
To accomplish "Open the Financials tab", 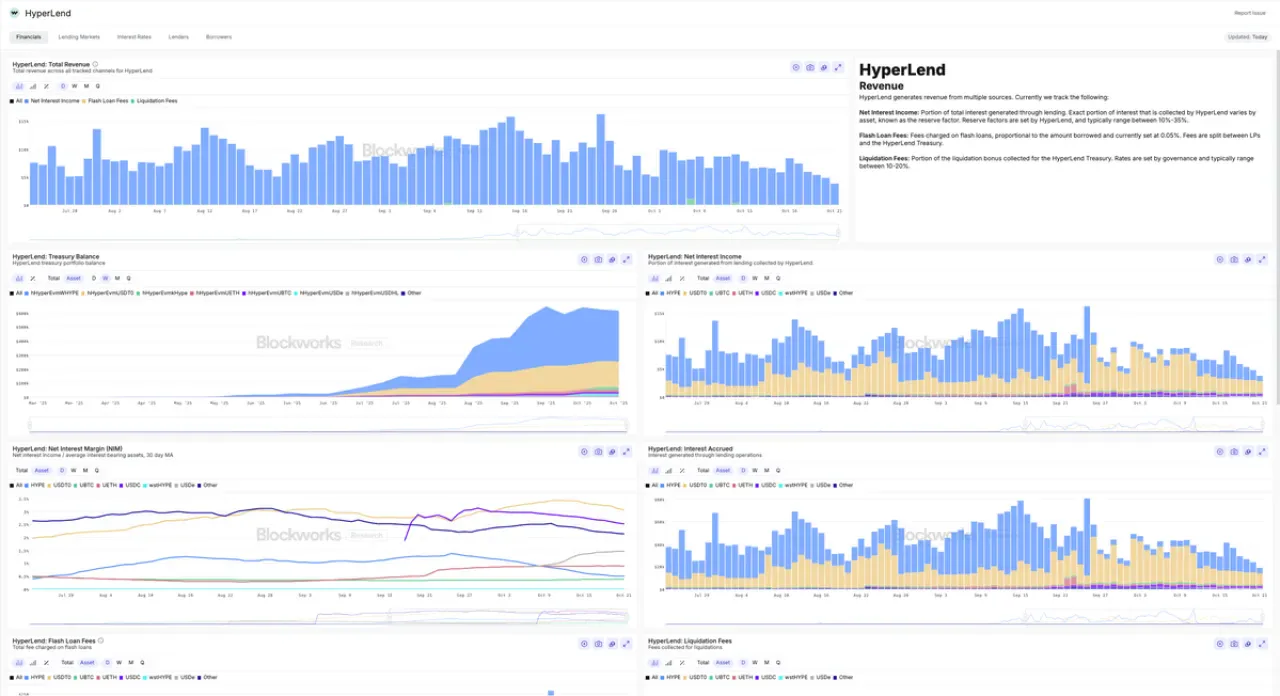I will 29,37.
